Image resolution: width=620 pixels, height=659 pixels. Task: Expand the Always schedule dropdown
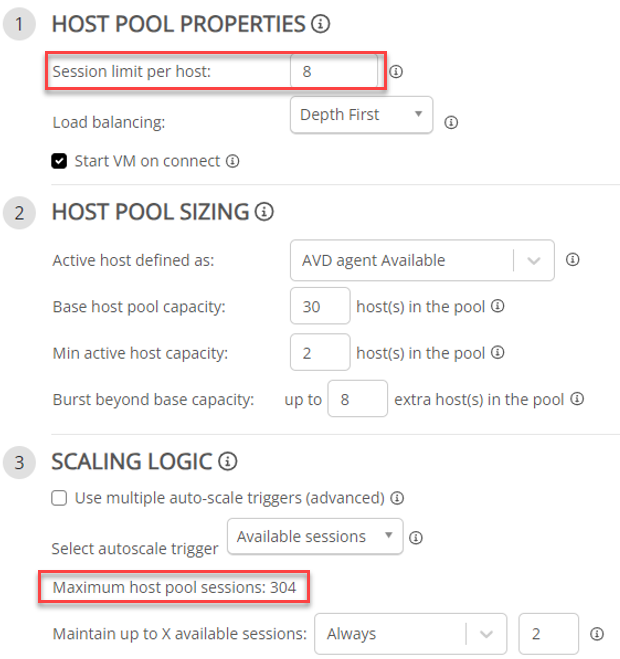pos(411,633)
